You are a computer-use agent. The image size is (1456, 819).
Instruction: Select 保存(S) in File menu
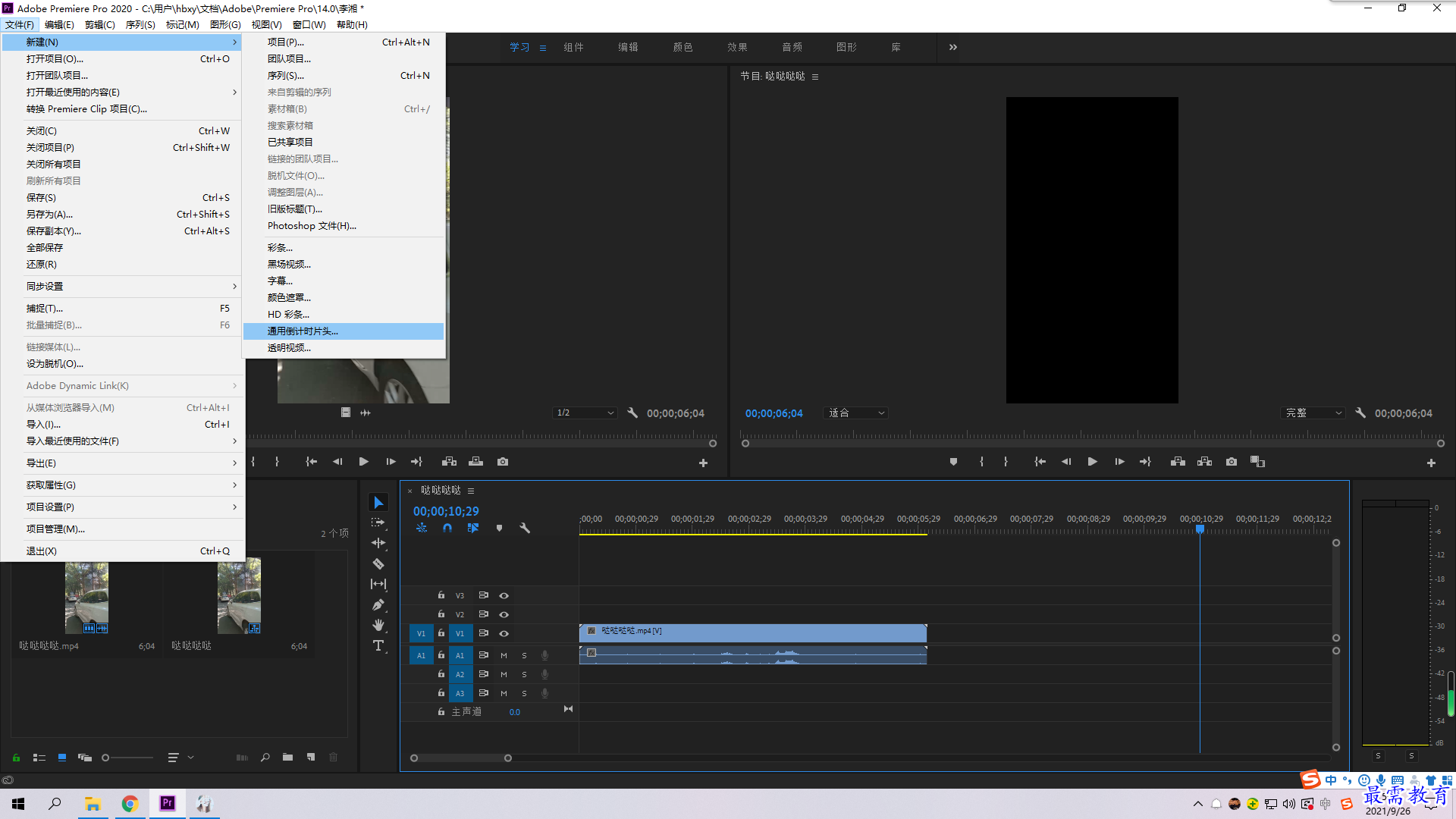coord(123,198)
